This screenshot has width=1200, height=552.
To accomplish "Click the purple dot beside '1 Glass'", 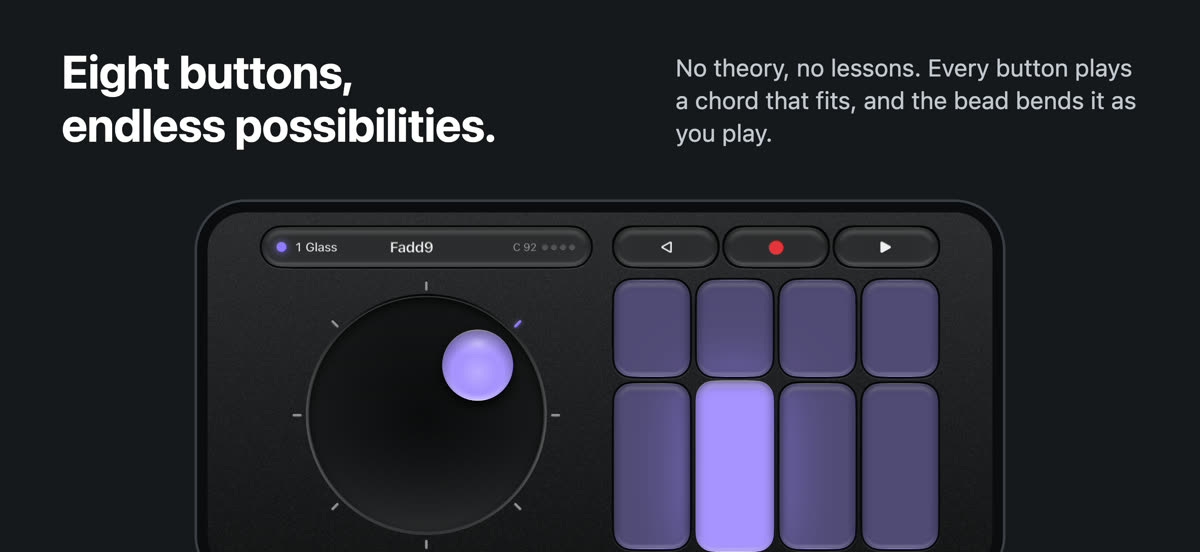I will tap(281, 247).
